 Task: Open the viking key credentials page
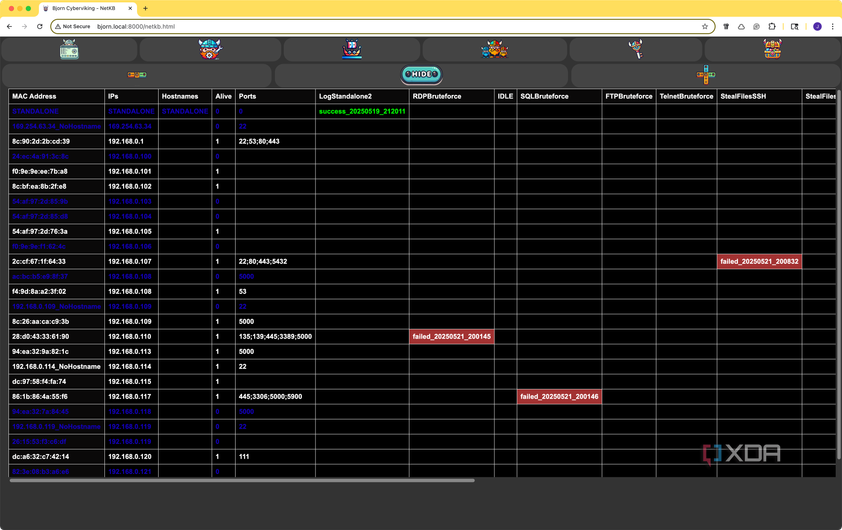coord(636,49)
